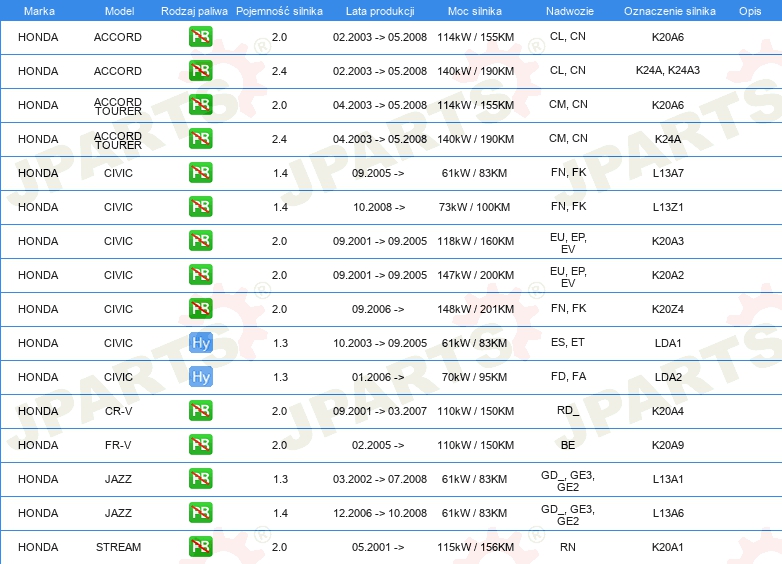The width and height of the screenshot is (782, 564).
Task: Click petrol icon in Civic L13Z1 row
Action: coord(200,206)
